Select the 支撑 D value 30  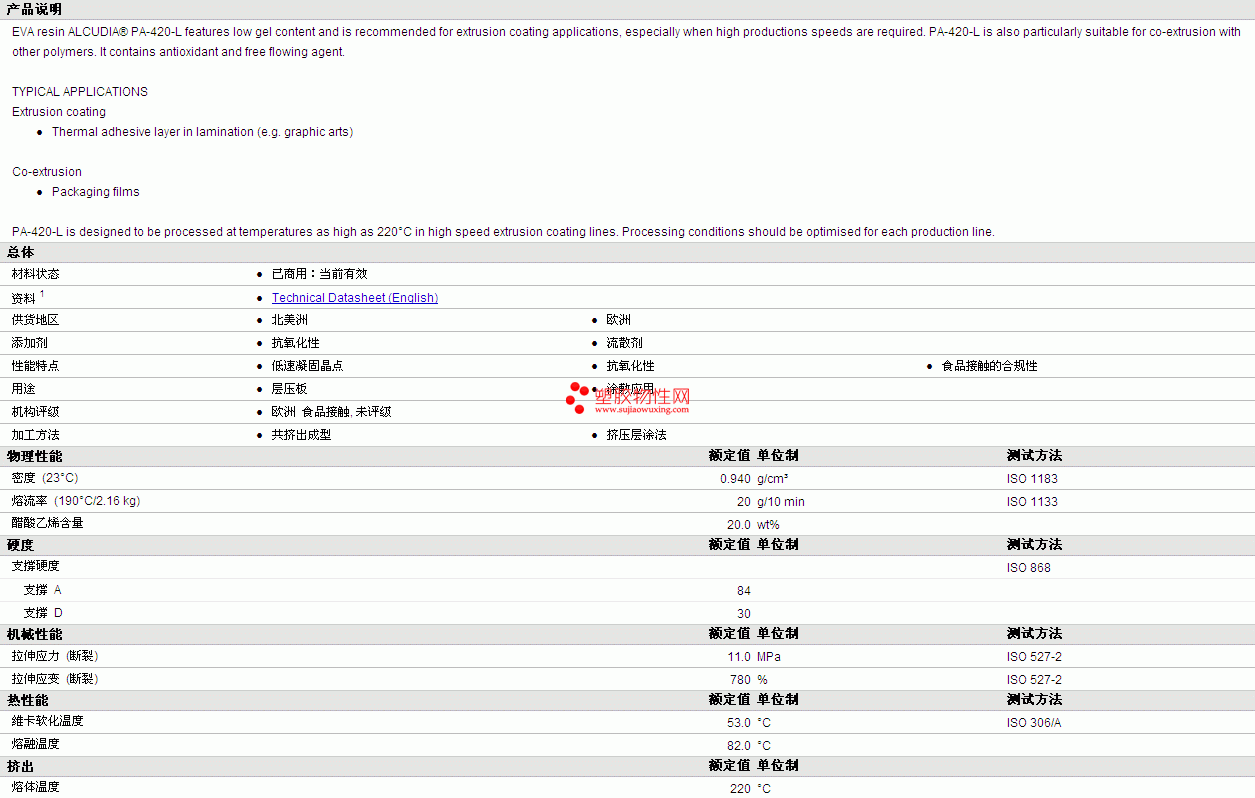point(744,614)
